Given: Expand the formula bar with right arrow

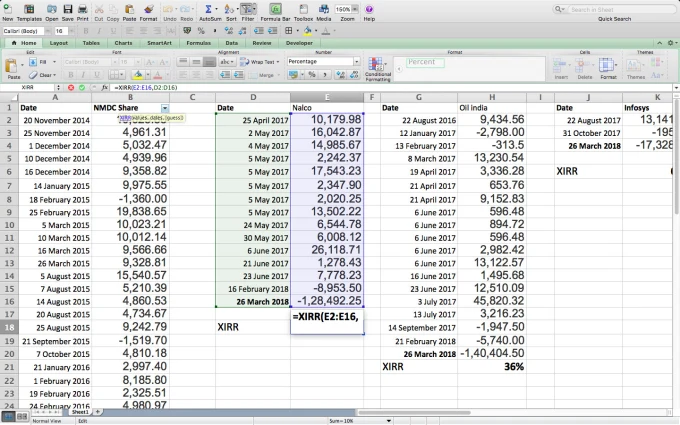Looking at the screenshot, I should pyautogui.click(x=676, y=88).
